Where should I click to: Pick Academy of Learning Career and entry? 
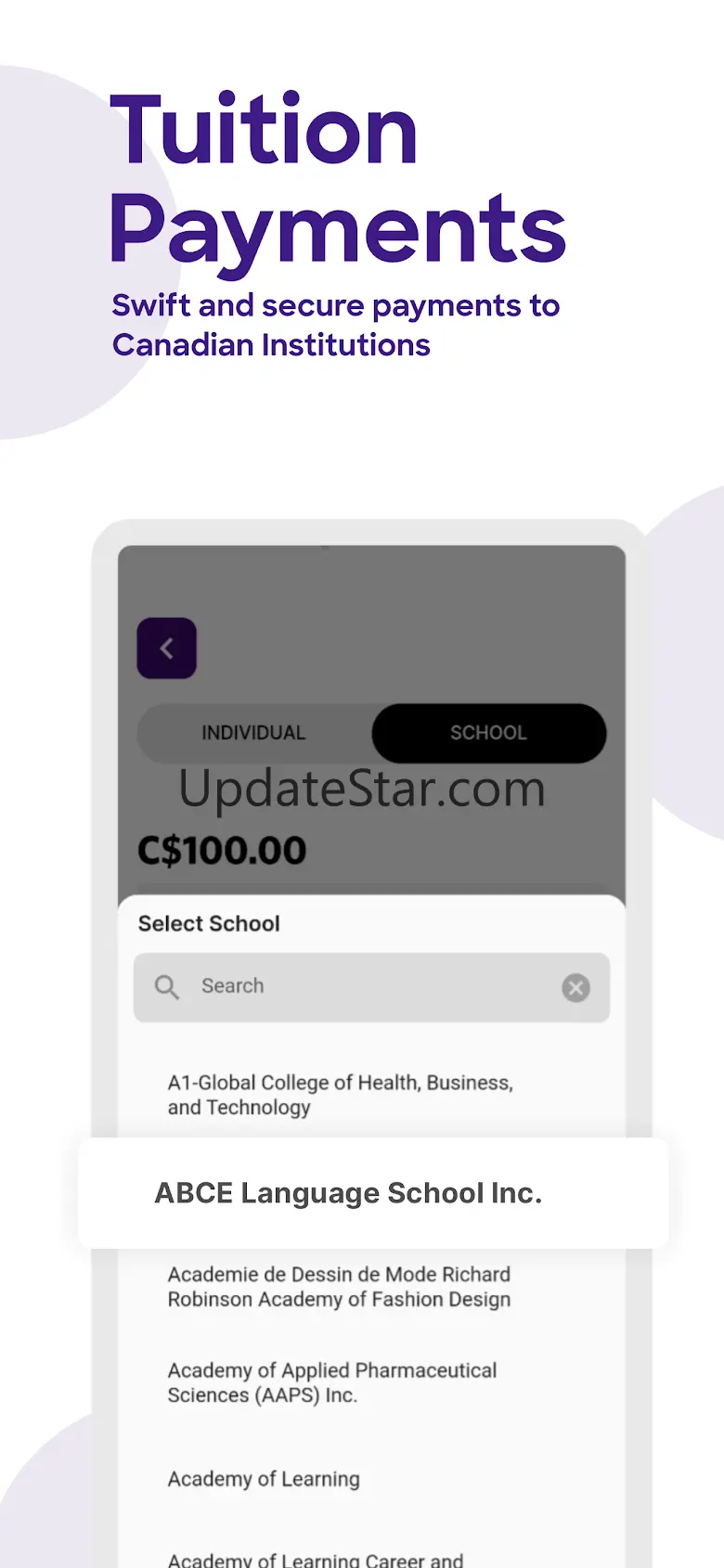tap(316, 1559)
